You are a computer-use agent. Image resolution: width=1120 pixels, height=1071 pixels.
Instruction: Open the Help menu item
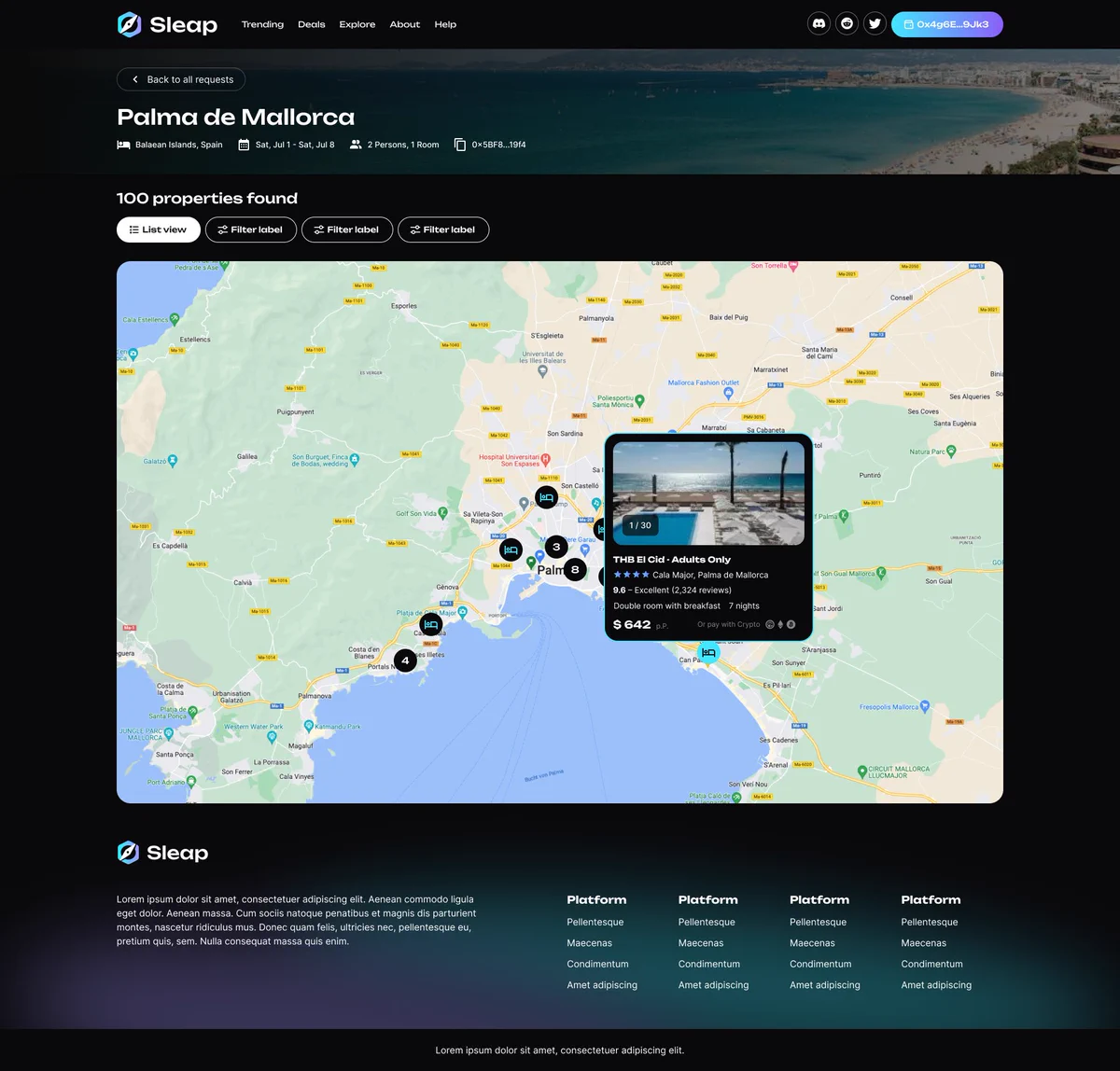pos(445,24)
